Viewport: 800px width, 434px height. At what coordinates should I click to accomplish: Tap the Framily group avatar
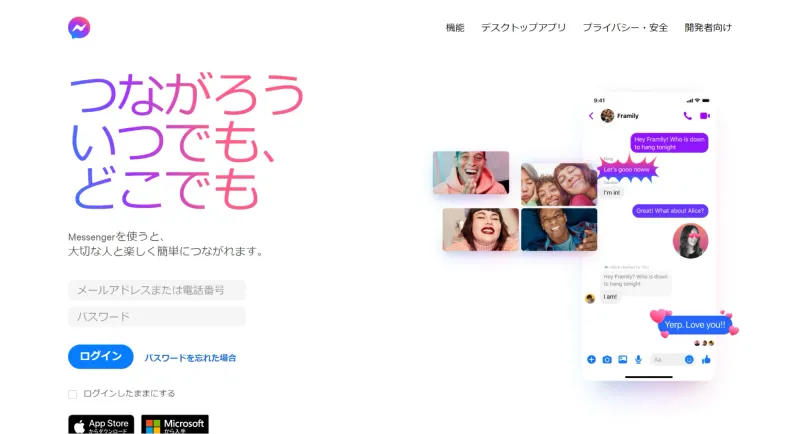pyautogui.click(x=607, y=116)
